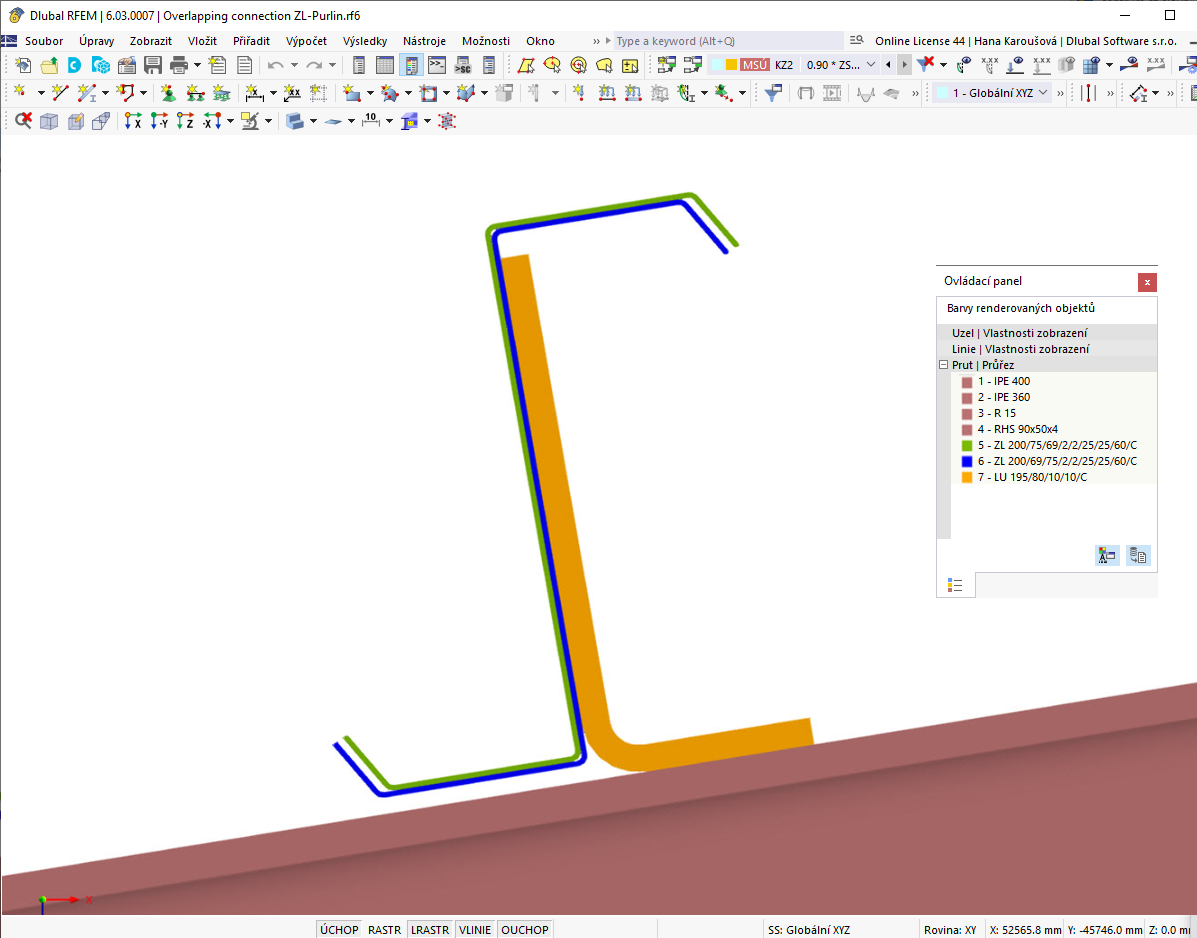Screen dimensions: 1197x938
Task: Select the new nodal support tool
Action: 168,93
